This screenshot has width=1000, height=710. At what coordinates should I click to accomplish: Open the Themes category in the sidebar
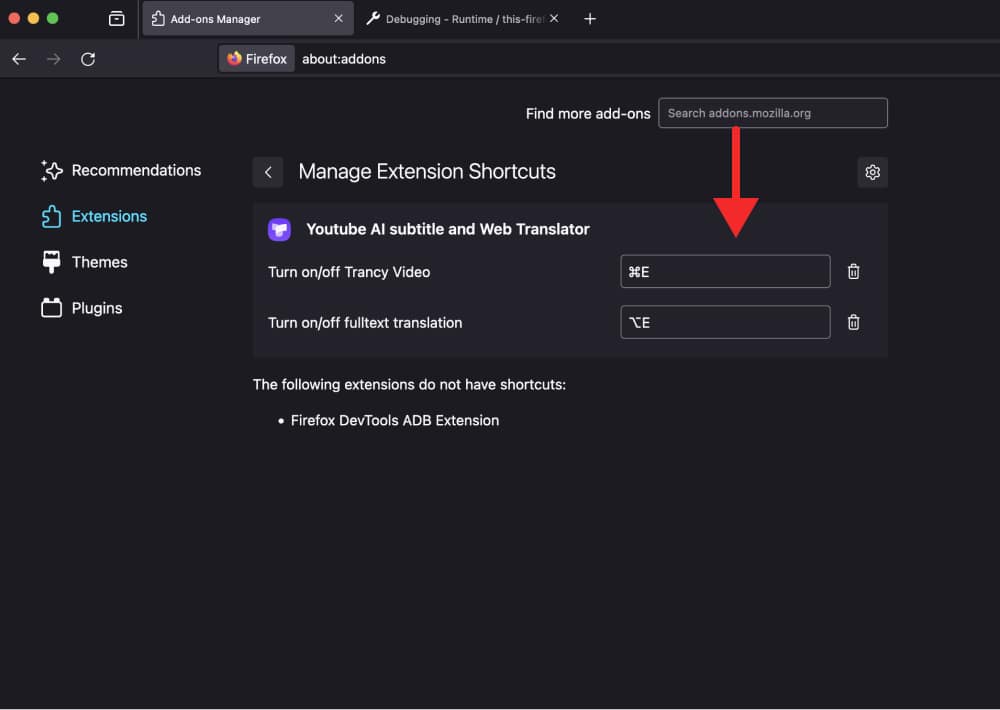pyautogui.click(x=84, y=262)
